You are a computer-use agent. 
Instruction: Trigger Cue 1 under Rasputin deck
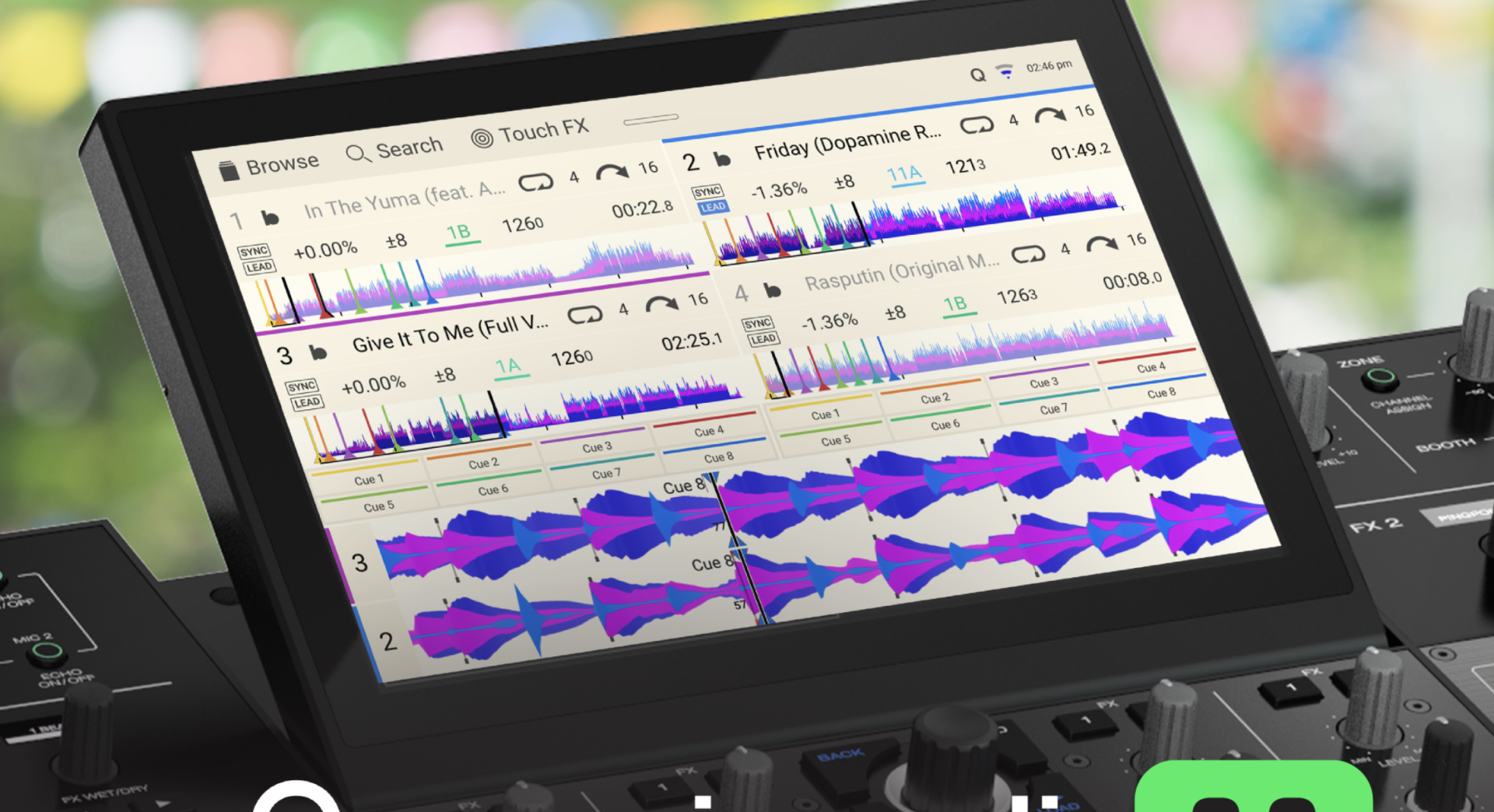click(x=825, y=415)
